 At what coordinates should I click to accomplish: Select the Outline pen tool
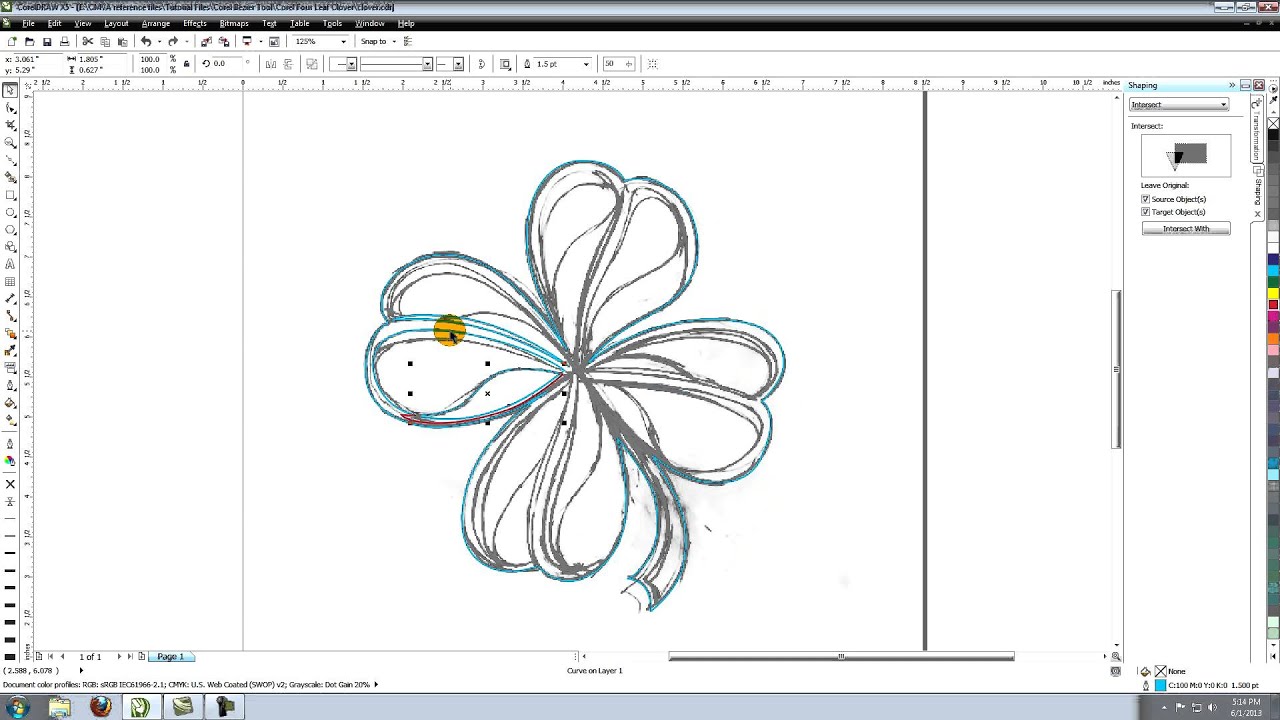tap(11, 386)
